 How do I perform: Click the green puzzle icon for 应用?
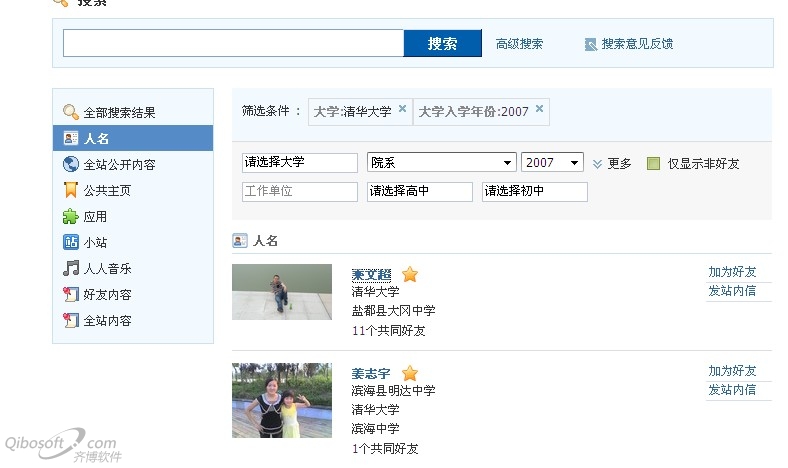[x=70, y=216]
